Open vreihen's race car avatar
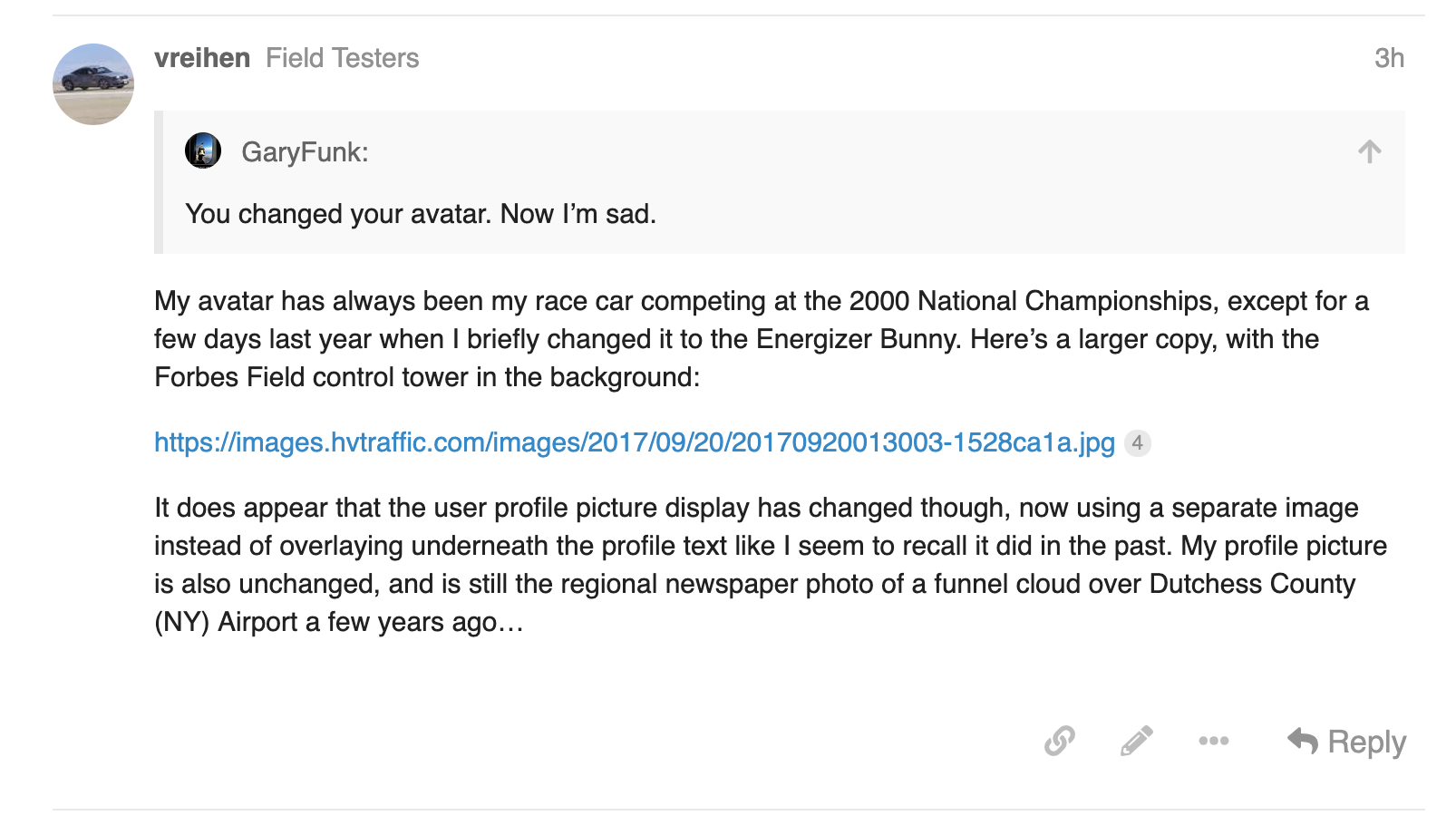1456x825 pixels. coord(93,84)
